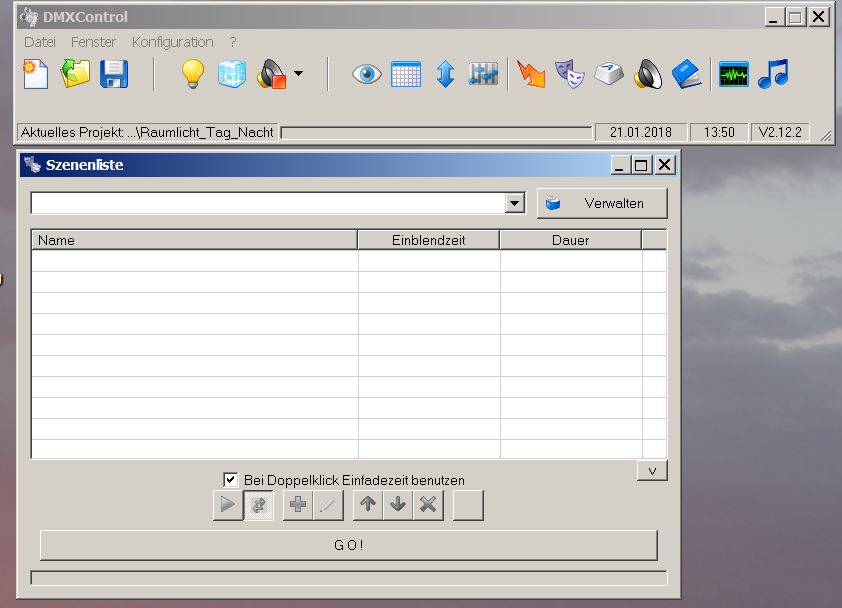Click the theater masks icon
The height and width of the screenshot is (608, 842).
pyautogui.click(x=570, y=75)
